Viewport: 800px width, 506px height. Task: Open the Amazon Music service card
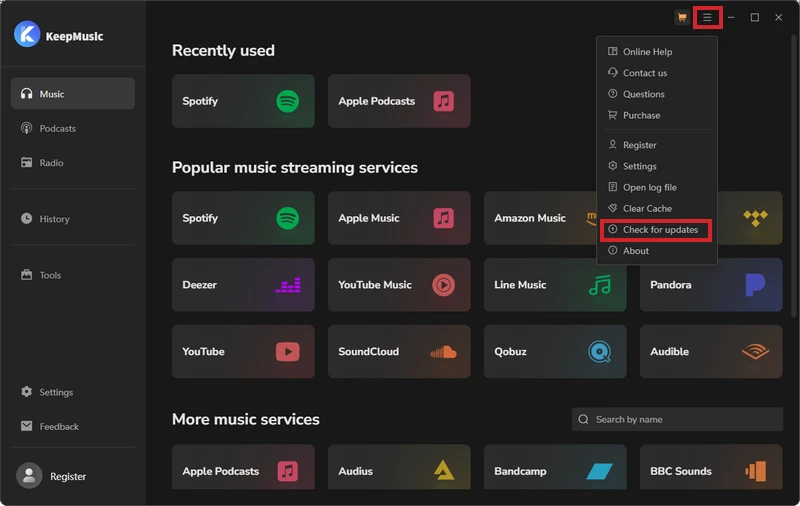click(x=540, y=218)
